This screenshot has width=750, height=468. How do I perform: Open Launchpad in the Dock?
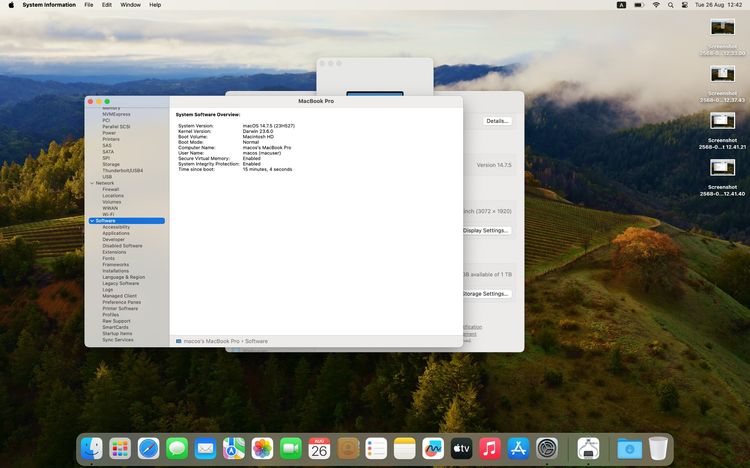[x=120, y=449]
